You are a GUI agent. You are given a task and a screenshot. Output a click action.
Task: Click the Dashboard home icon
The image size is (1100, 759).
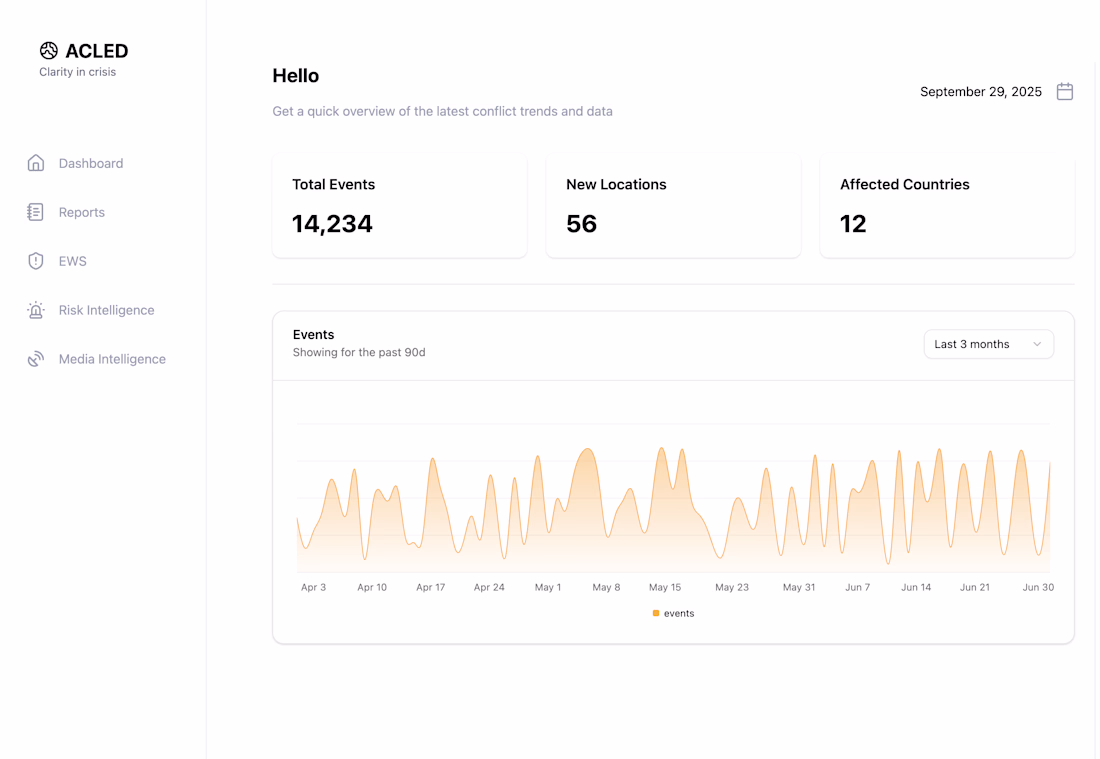coord(36,163)
